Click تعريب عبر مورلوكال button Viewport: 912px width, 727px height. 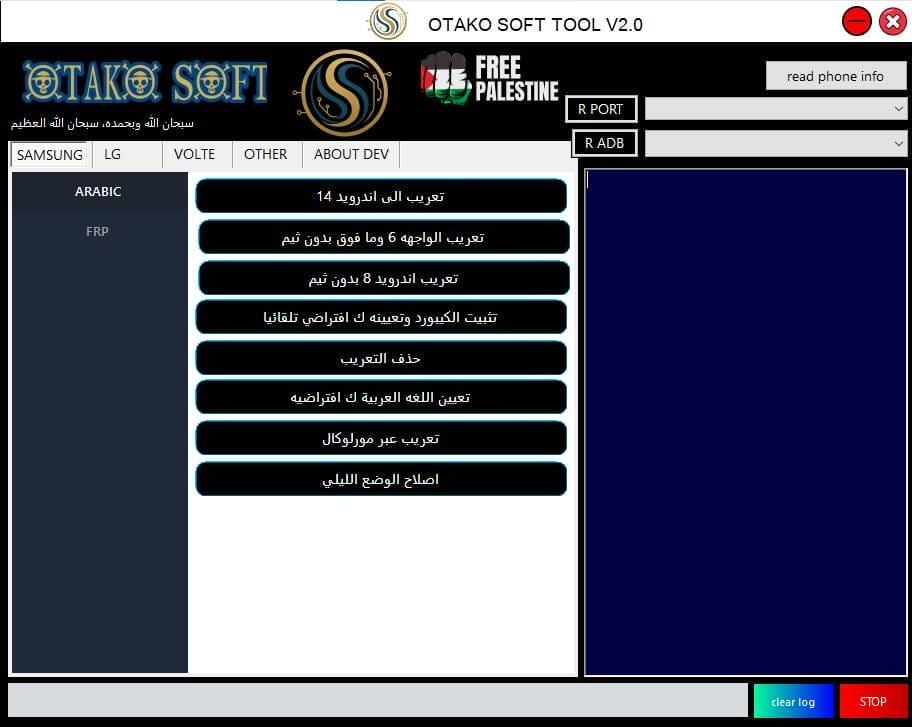point(381,439)
